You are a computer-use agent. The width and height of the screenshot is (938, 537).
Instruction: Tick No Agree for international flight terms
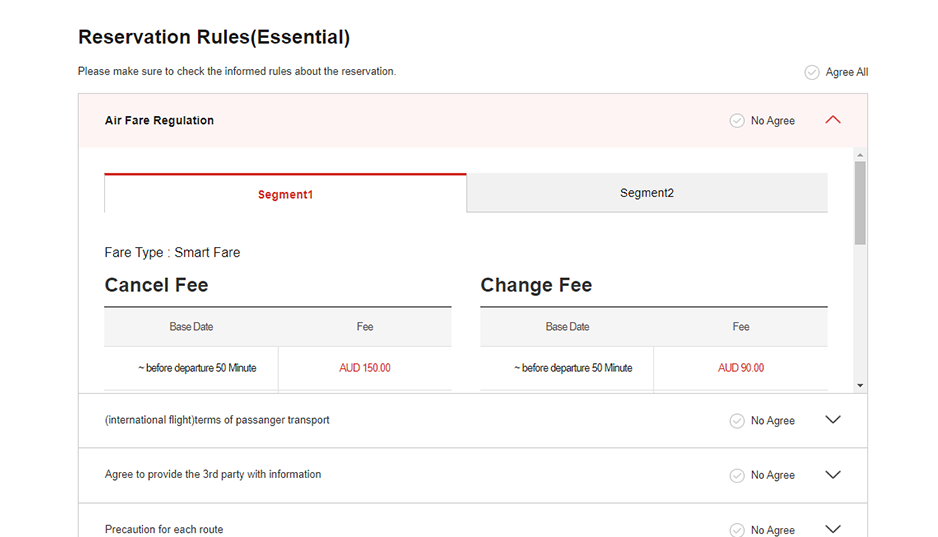(737, 421)
